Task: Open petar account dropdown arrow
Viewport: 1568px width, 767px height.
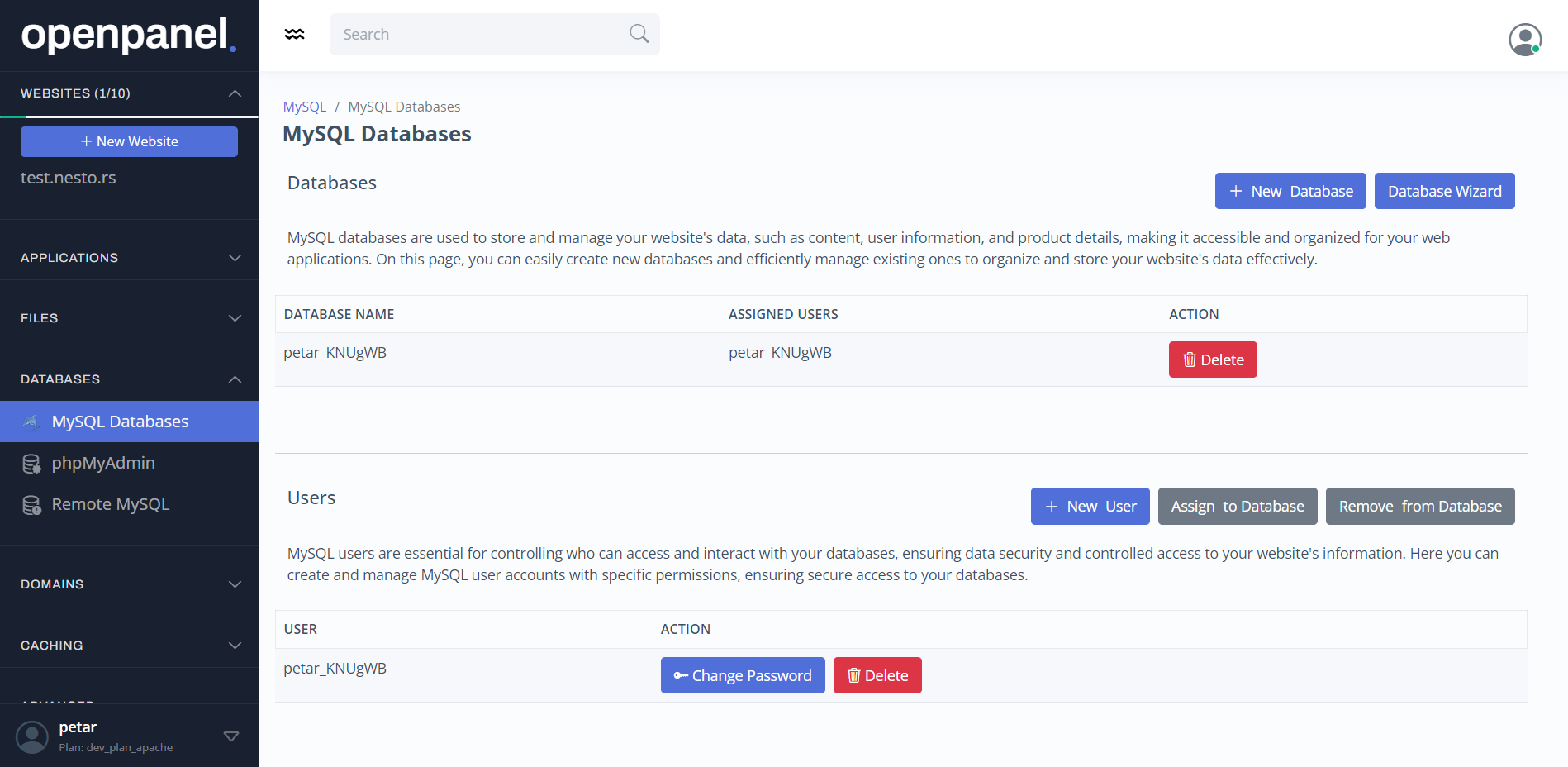Action: (231, 736)
